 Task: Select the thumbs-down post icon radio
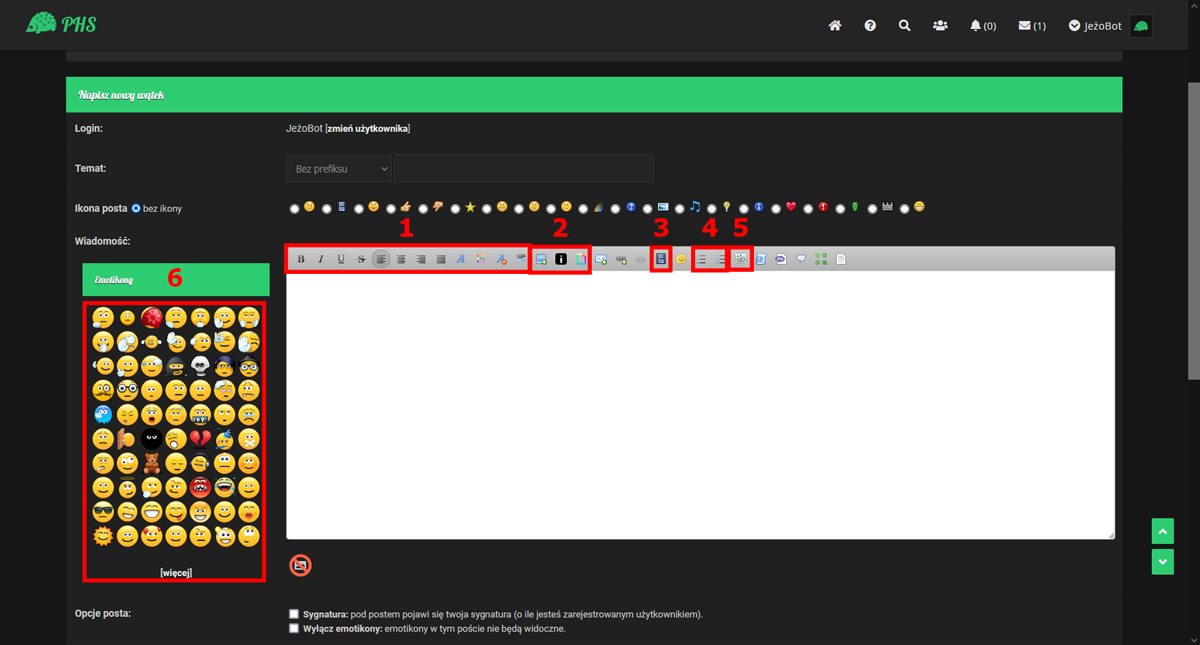pyautogui.click(x=423, y=209)
